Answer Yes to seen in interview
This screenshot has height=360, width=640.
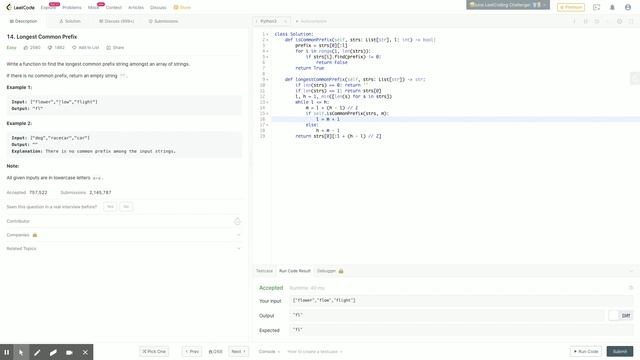[110, 207]
